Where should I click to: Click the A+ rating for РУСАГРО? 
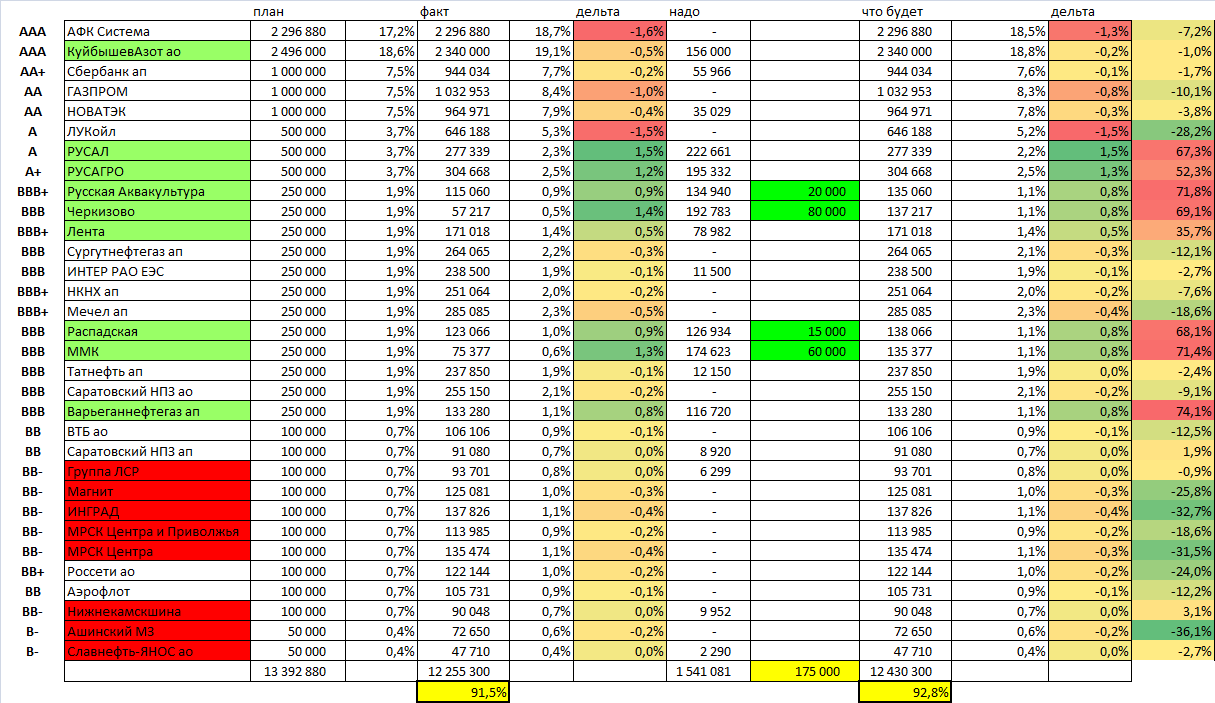33,171
